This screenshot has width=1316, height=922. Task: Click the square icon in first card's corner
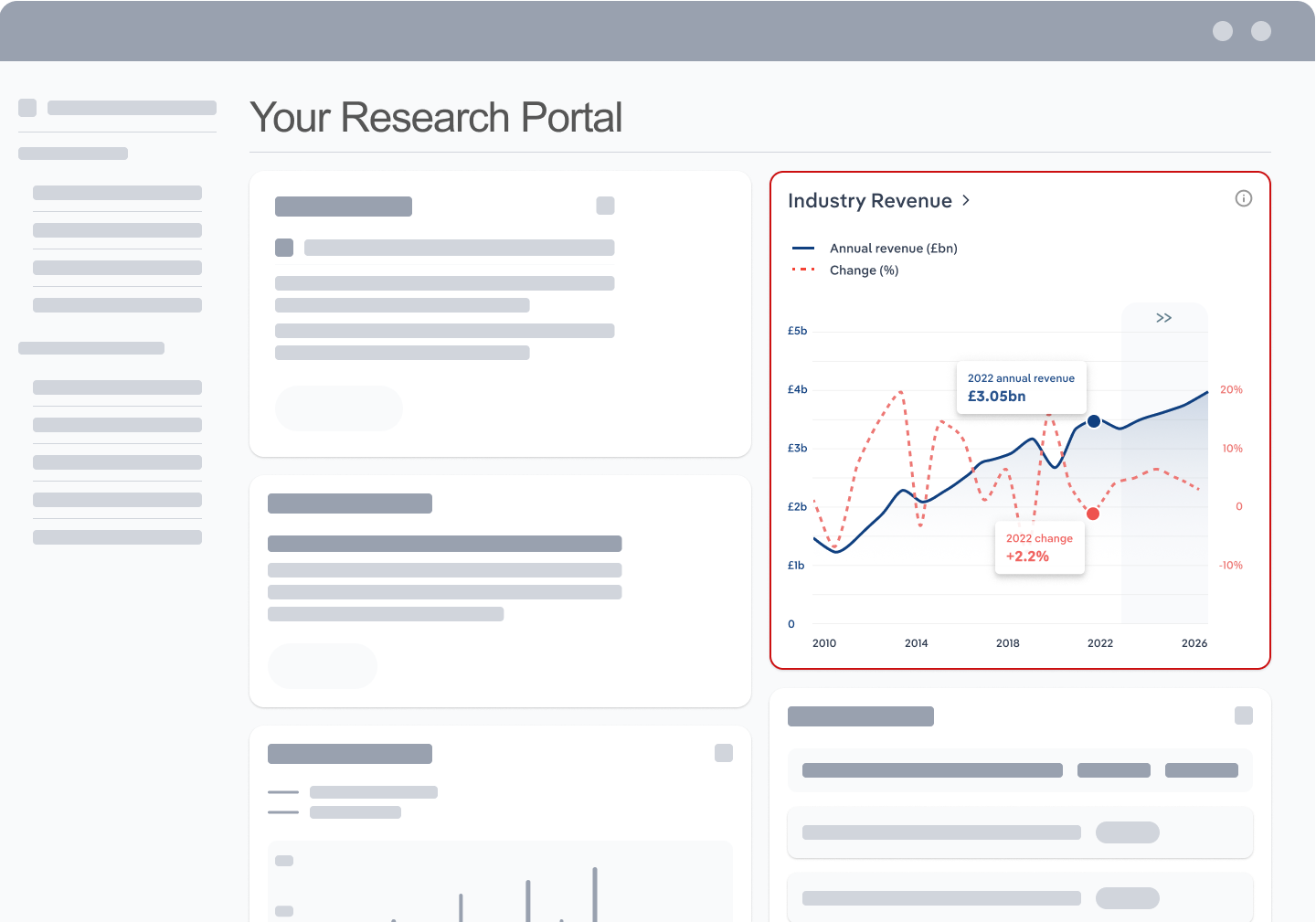[x=605, y=206]
